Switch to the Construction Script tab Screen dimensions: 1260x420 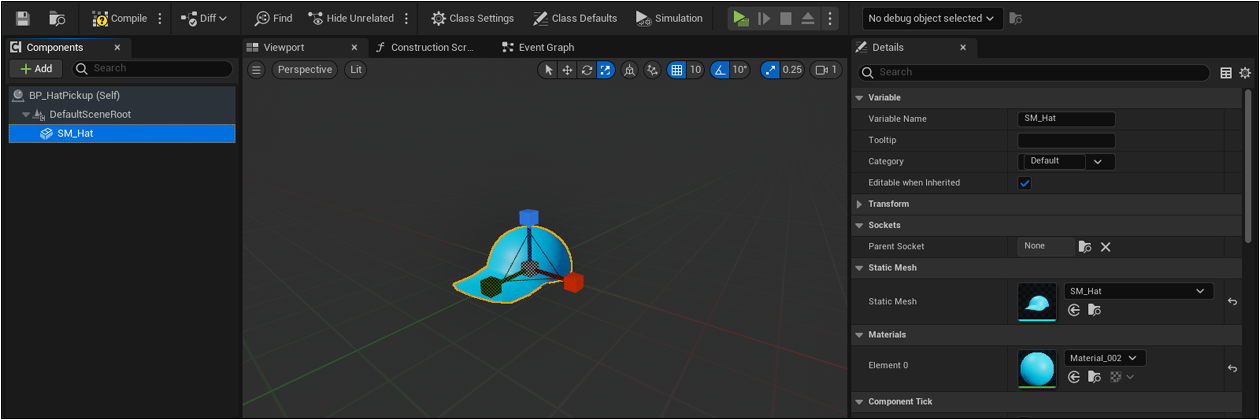point(432,47)
